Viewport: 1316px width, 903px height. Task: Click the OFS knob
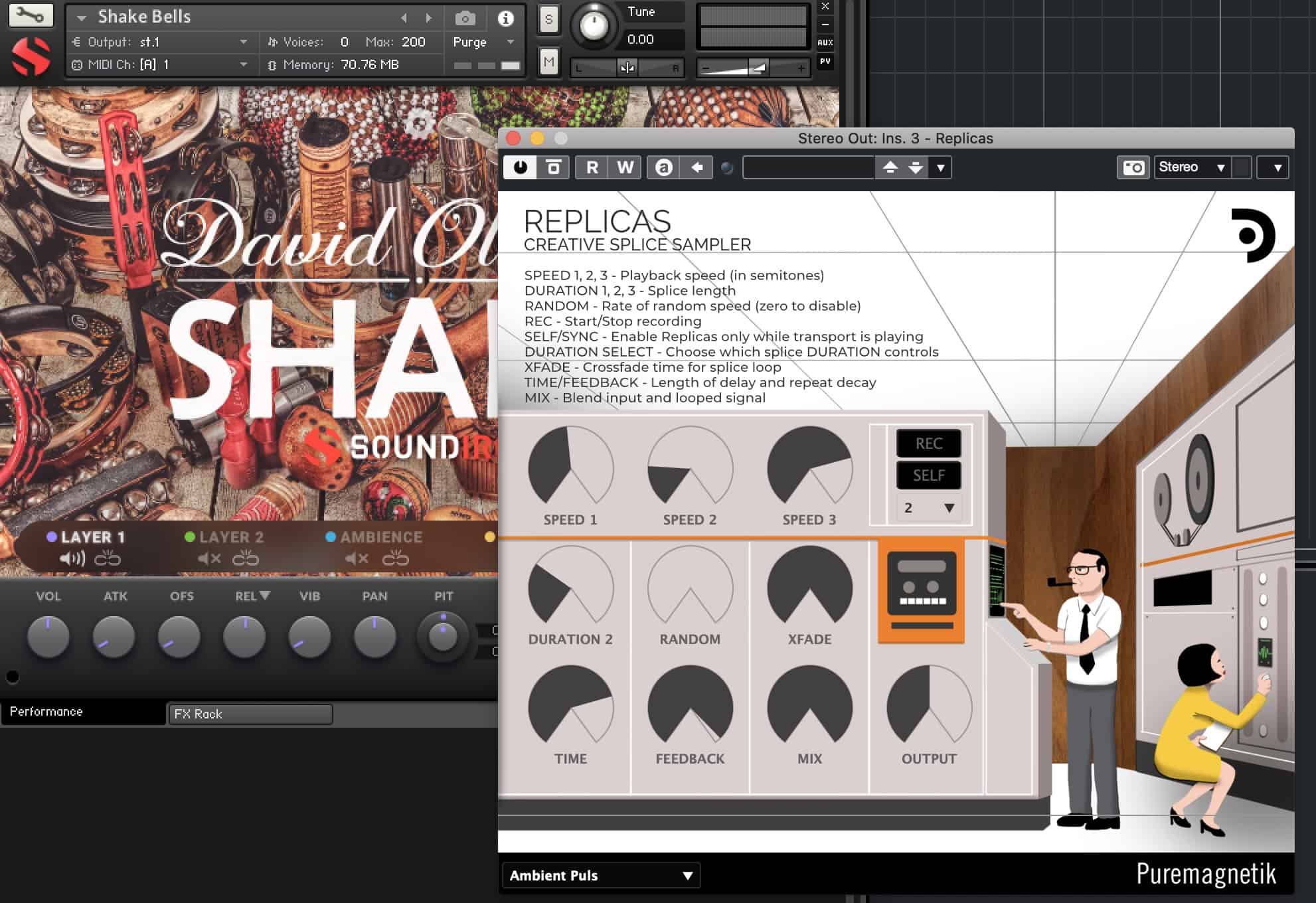click(x=179, y=636)
